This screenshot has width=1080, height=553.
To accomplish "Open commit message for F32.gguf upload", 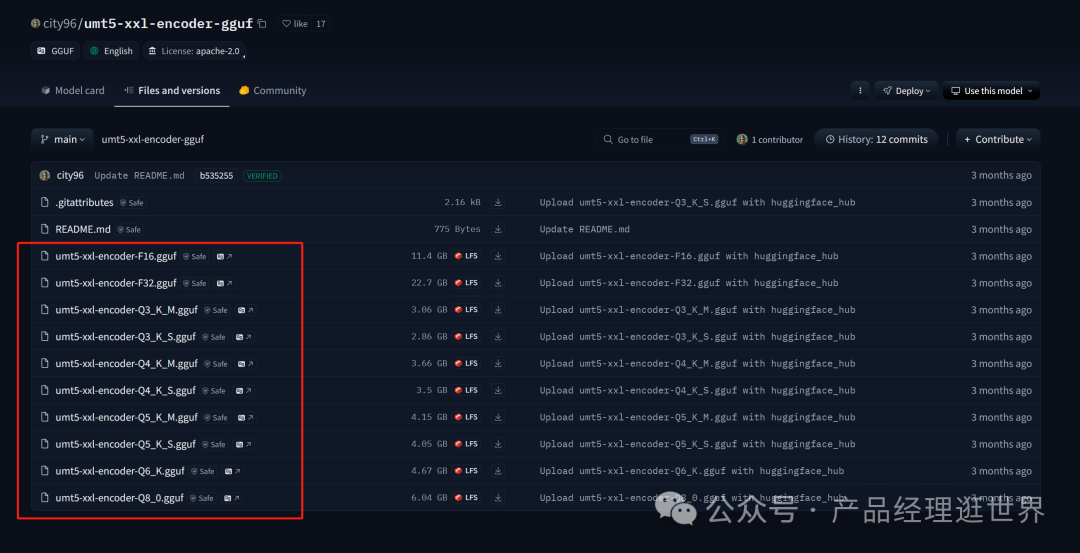I will coord(689,283).
